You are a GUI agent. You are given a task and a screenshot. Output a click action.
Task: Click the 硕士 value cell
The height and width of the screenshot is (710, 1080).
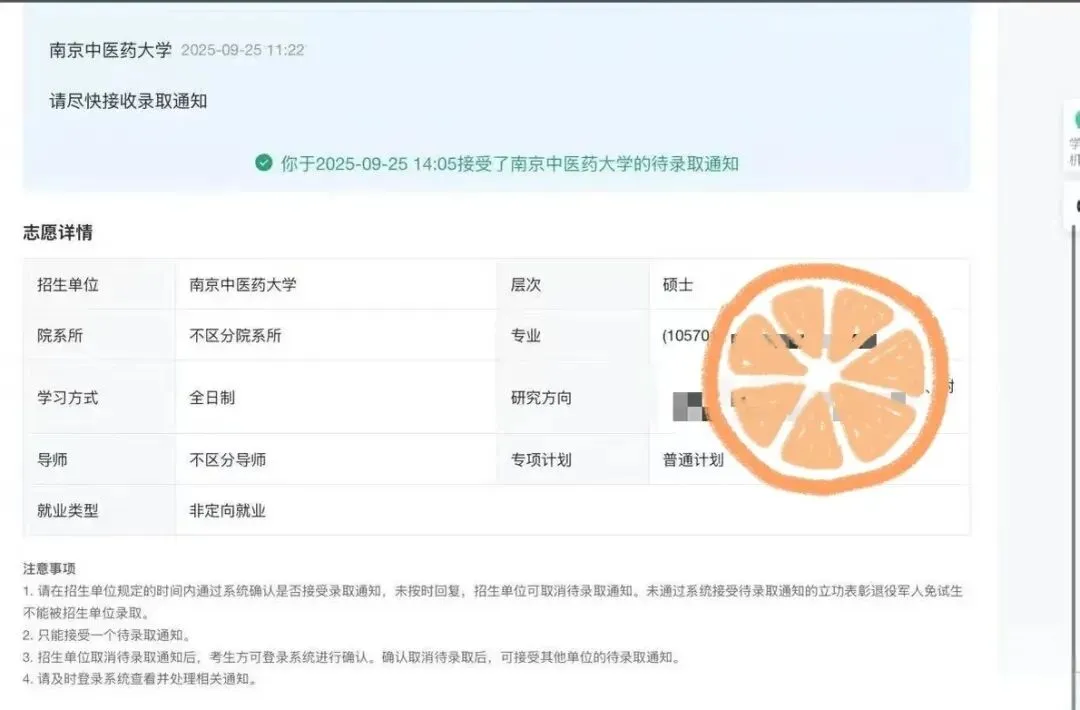point(809,284)
